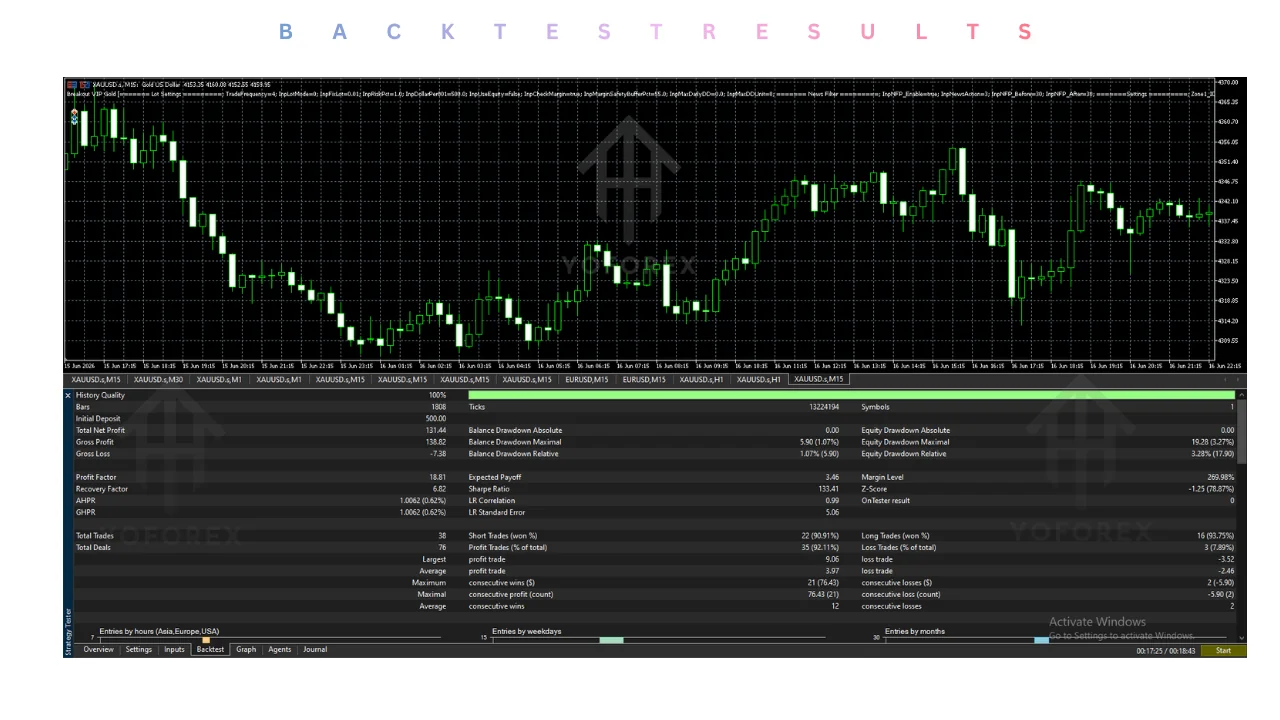Click the Short Trades (won %) label

coord(503,536)
